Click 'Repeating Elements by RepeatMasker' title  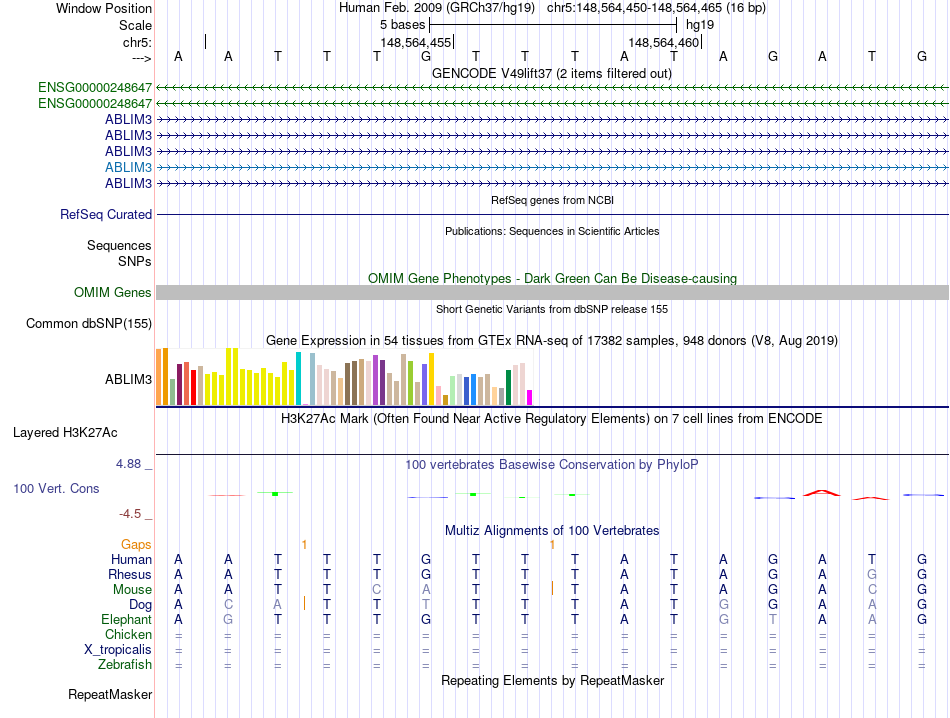coord(552,680)
